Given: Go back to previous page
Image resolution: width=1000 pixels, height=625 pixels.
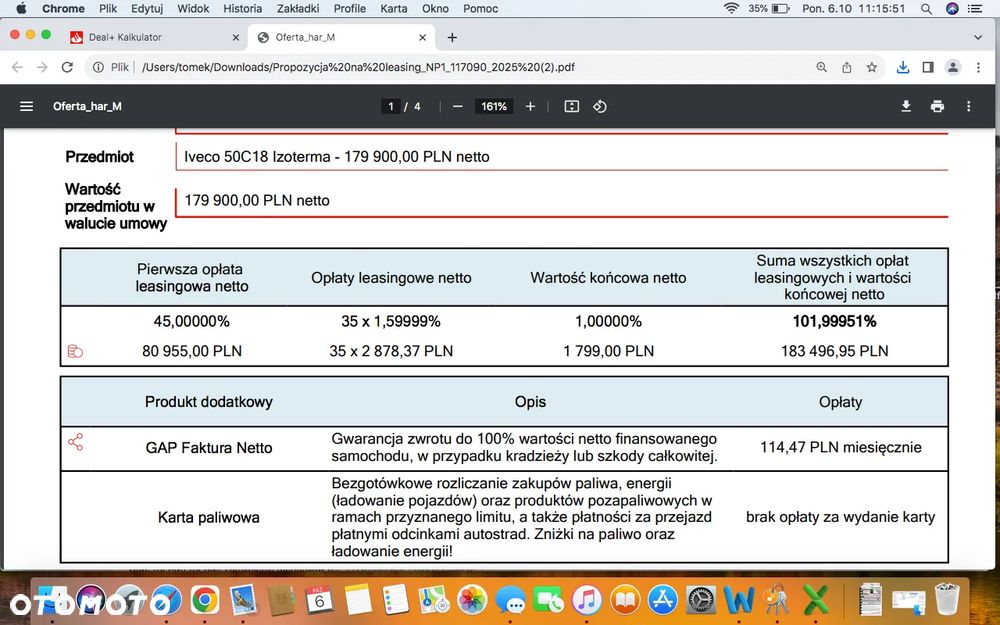Looking at the screenshot, I should [x=17, y=67].
